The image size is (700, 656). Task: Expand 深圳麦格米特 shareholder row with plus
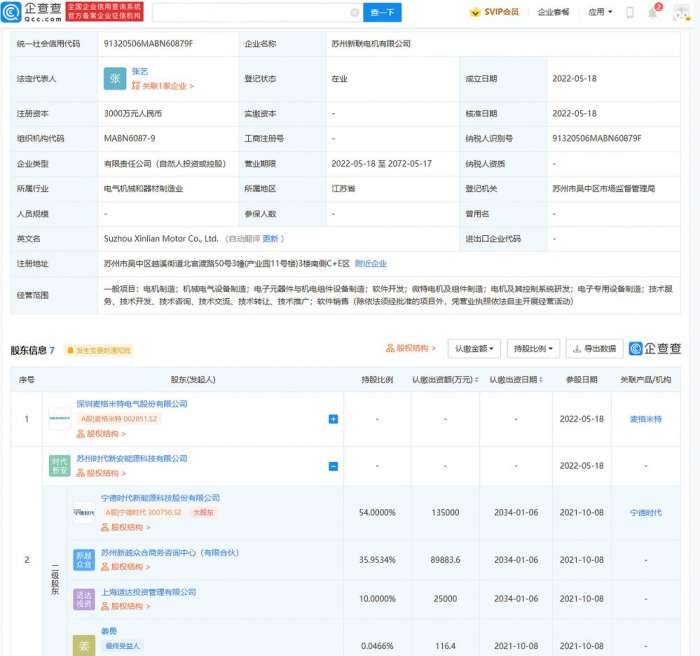click(333, 419)
